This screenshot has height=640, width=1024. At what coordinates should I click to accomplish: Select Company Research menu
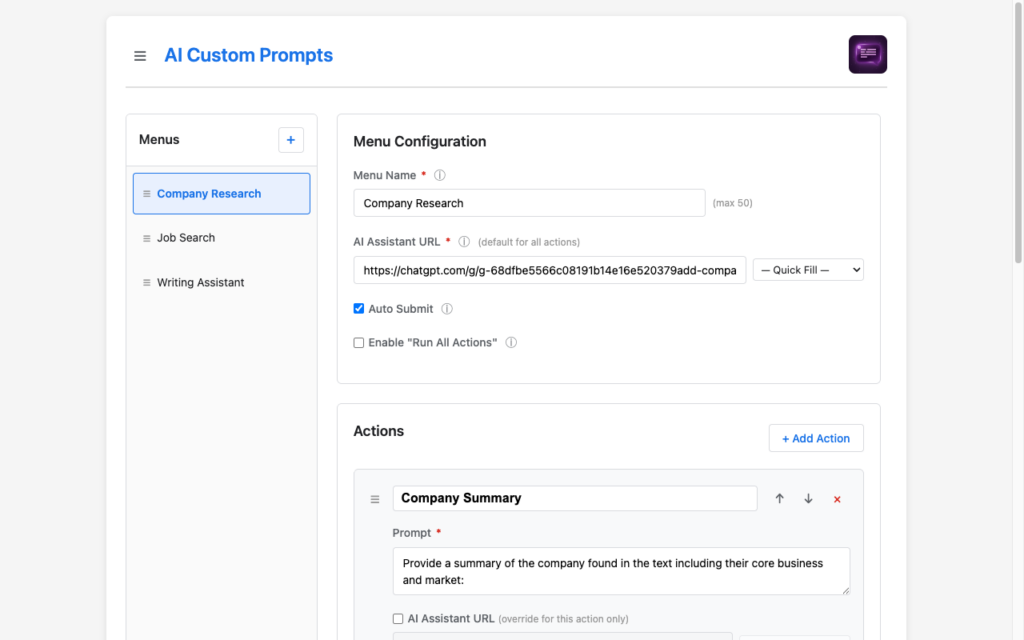click(221, 193)
